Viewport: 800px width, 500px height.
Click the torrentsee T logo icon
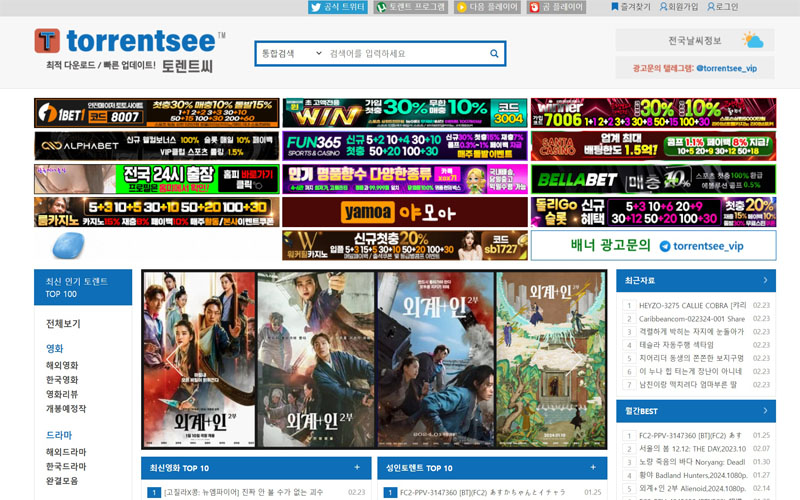(x=47, y=41)
